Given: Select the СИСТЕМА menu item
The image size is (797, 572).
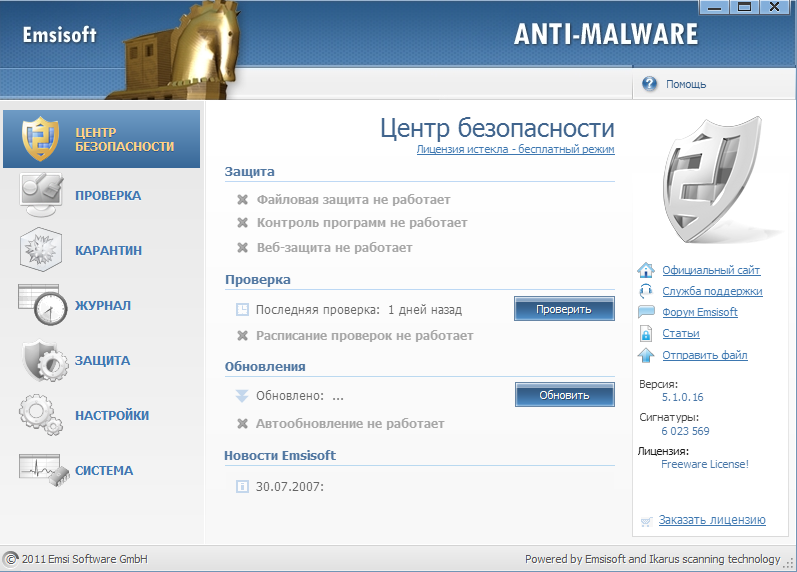Looking at the screenshot, I should pyautogui.click(x=104, y=470).
